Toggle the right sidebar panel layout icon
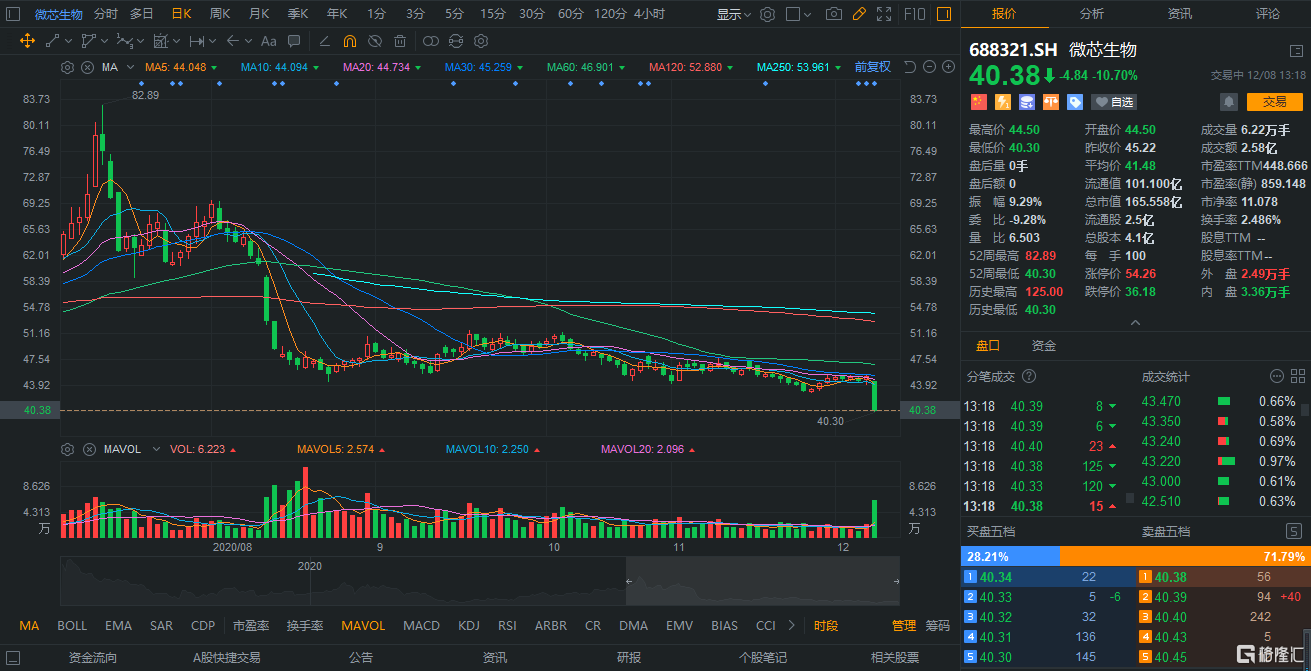 tap(944, 14)
